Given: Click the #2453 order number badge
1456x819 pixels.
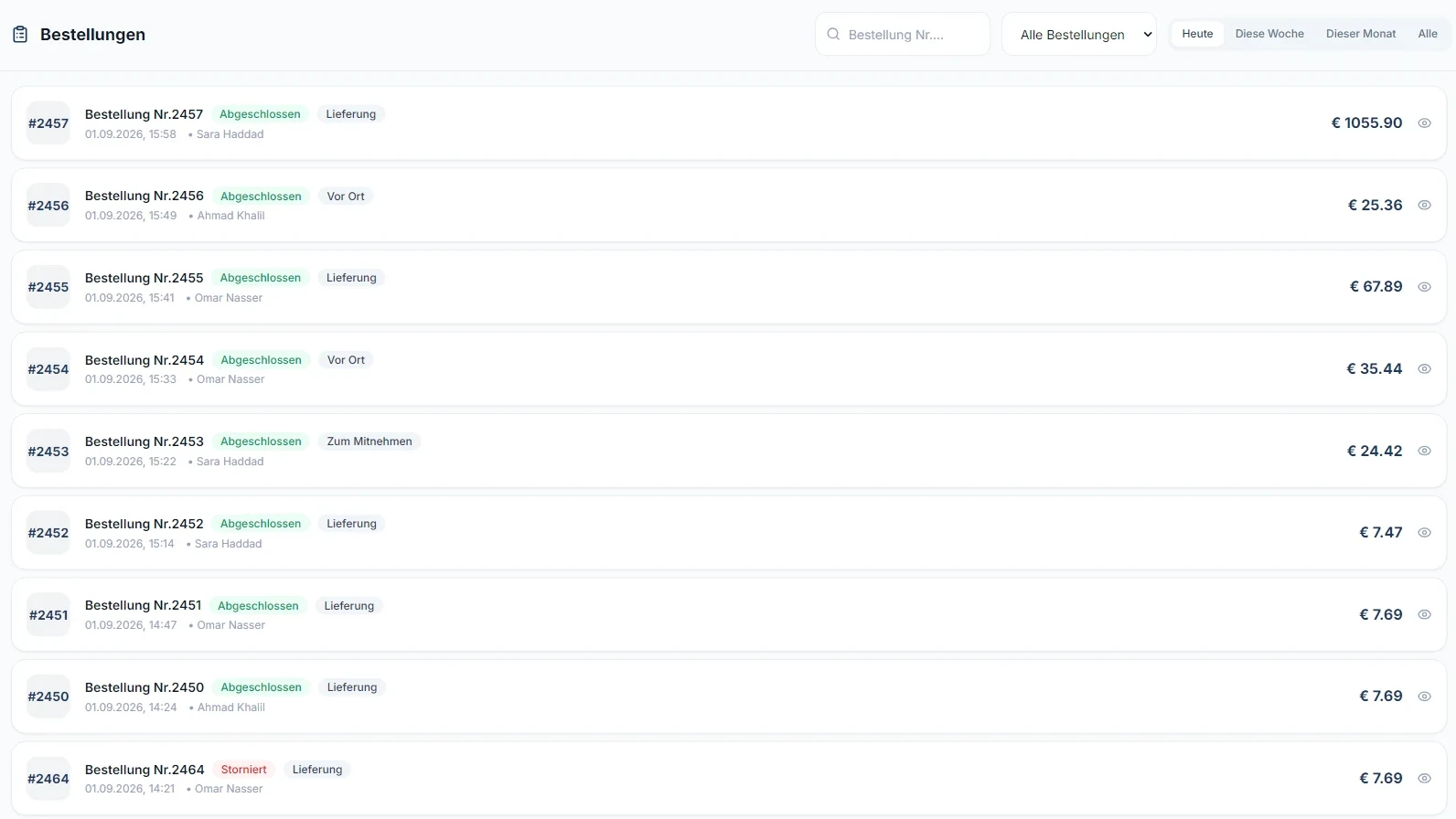Looking at the screenshot, I should click(x=48, y=451).
